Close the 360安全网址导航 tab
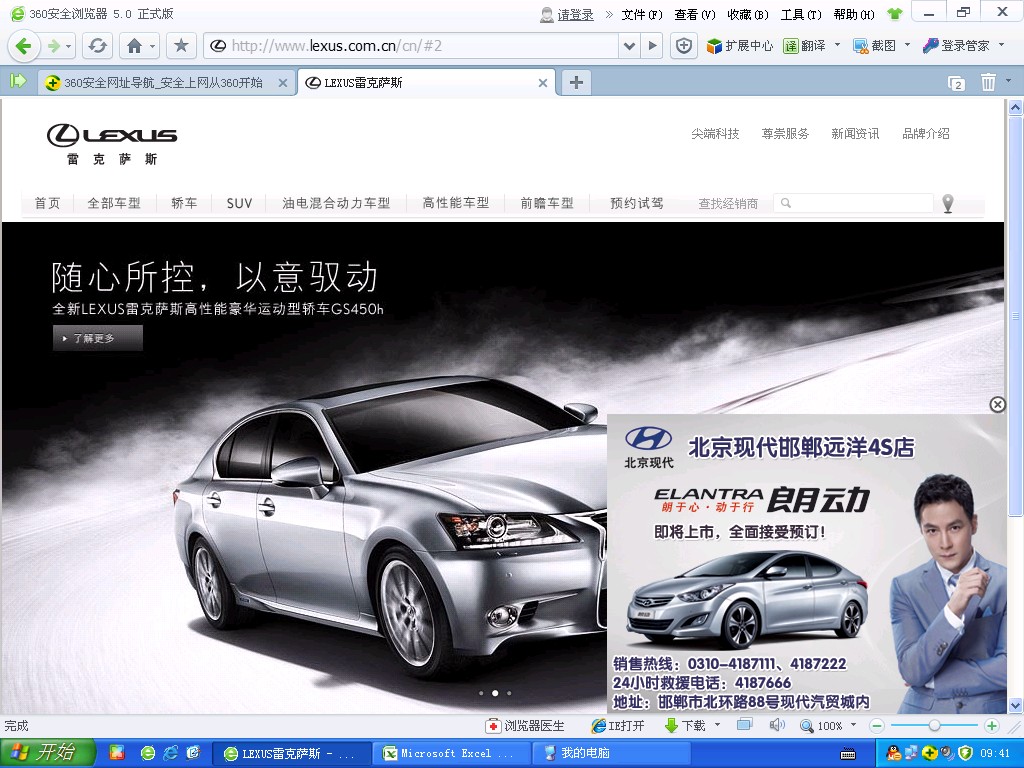1024x768 pixels. [x=283, y=83]
